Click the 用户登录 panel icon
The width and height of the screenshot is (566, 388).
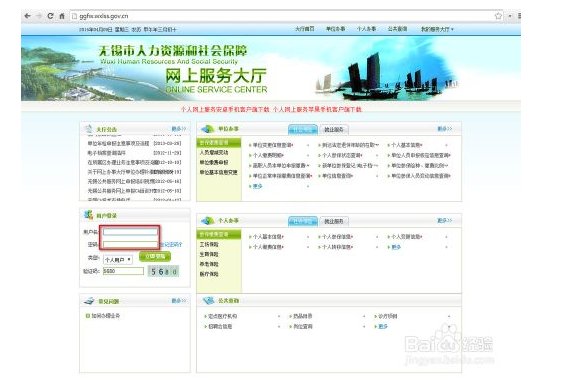[x=88, y=215]
